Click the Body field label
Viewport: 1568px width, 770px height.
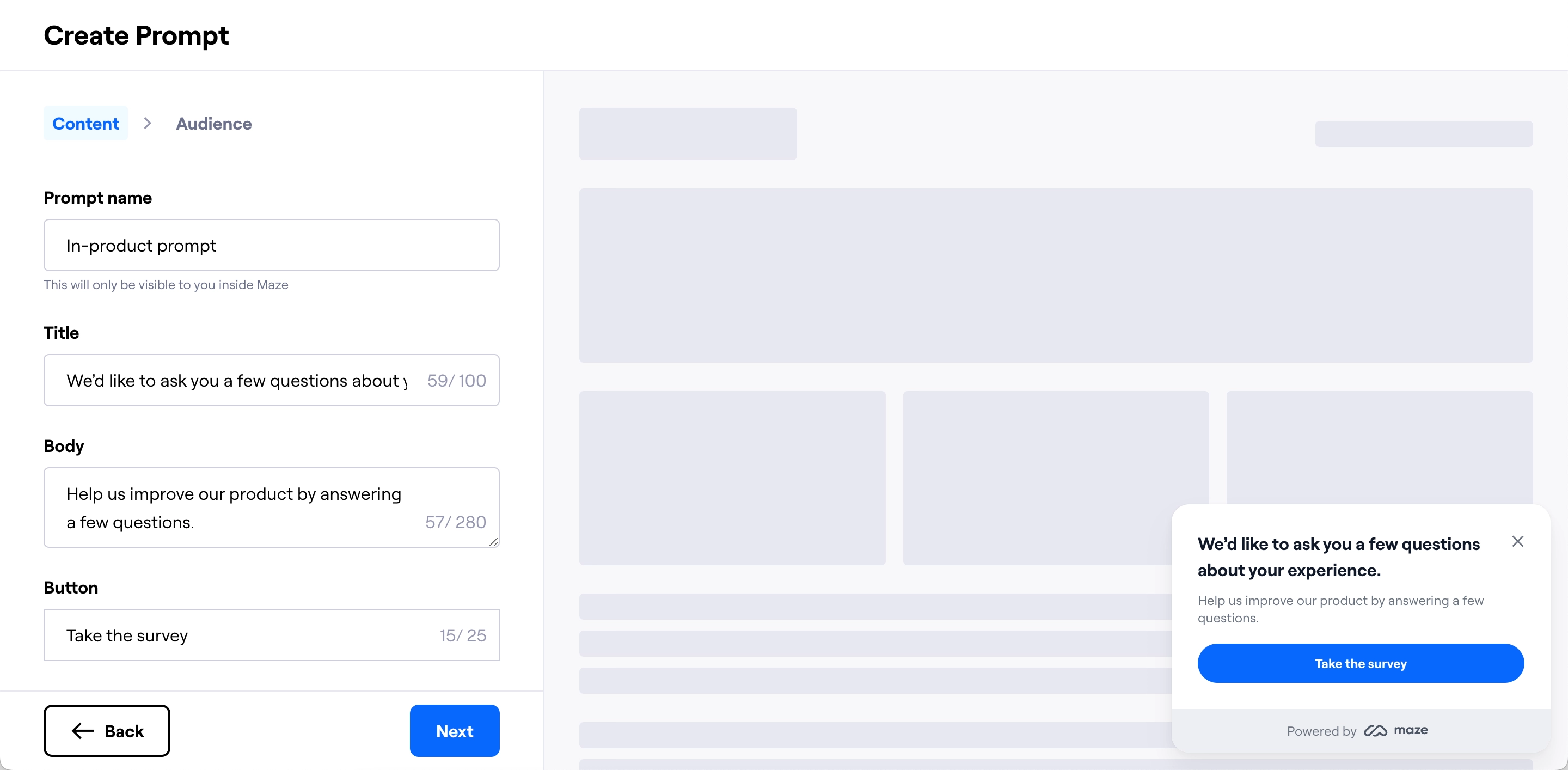point(63,446)
